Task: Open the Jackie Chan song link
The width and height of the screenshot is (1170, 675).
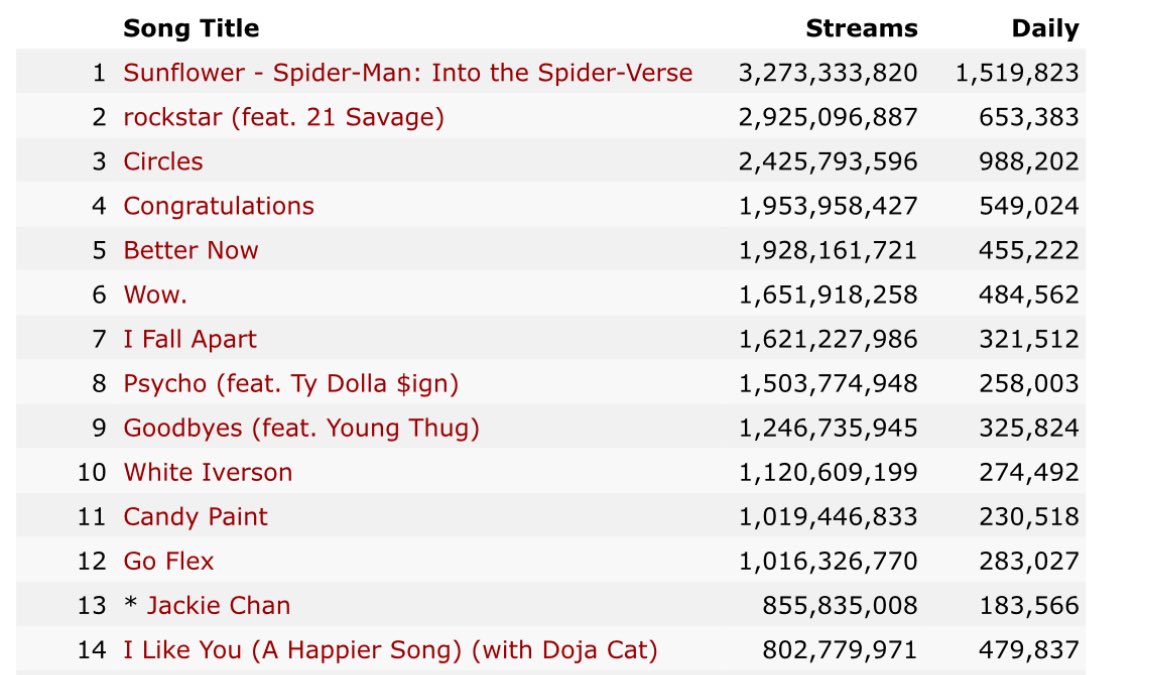Action: click(219, 605)
